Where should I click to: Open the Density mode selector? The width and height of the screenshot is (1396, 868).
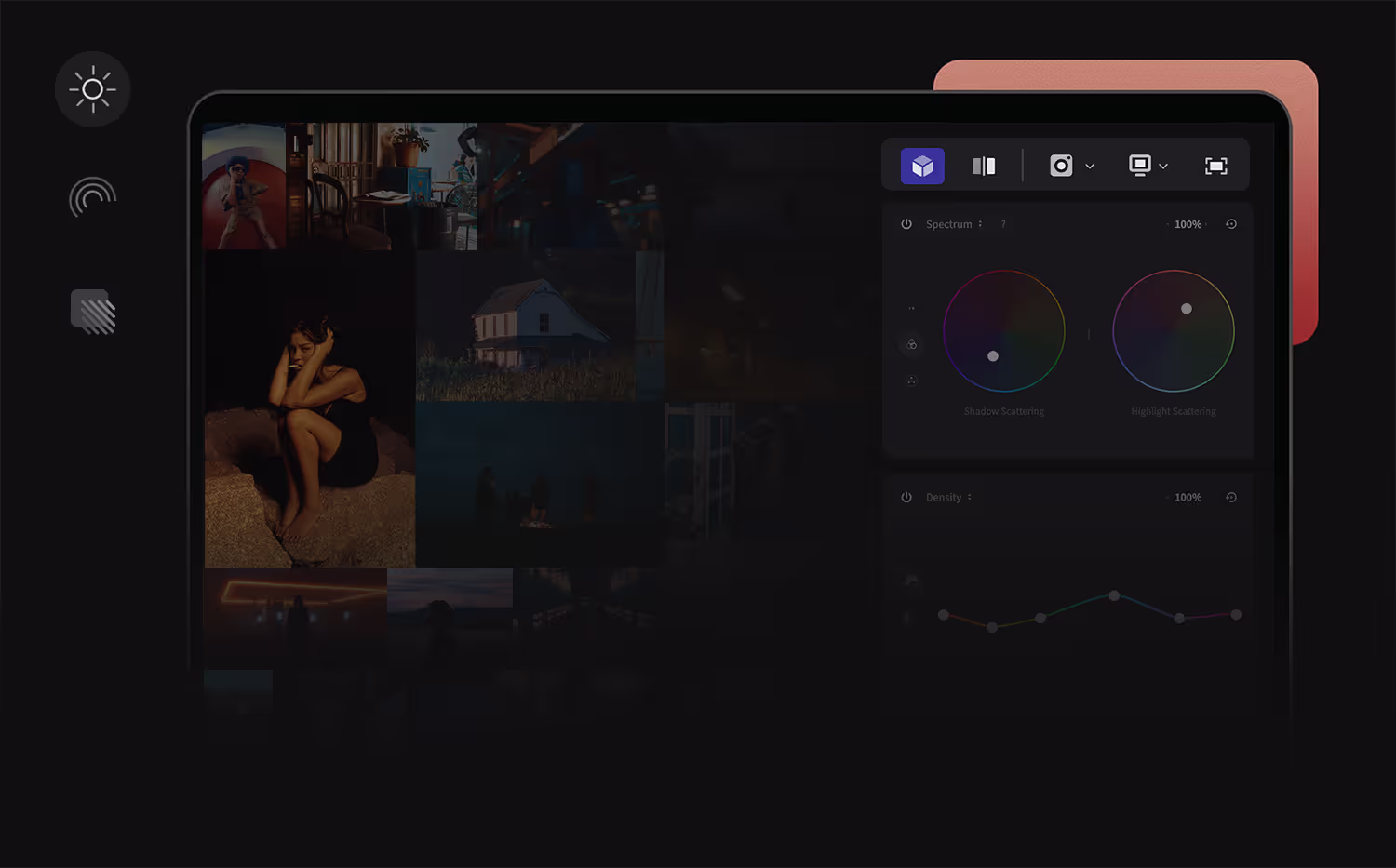pos(948,498)
